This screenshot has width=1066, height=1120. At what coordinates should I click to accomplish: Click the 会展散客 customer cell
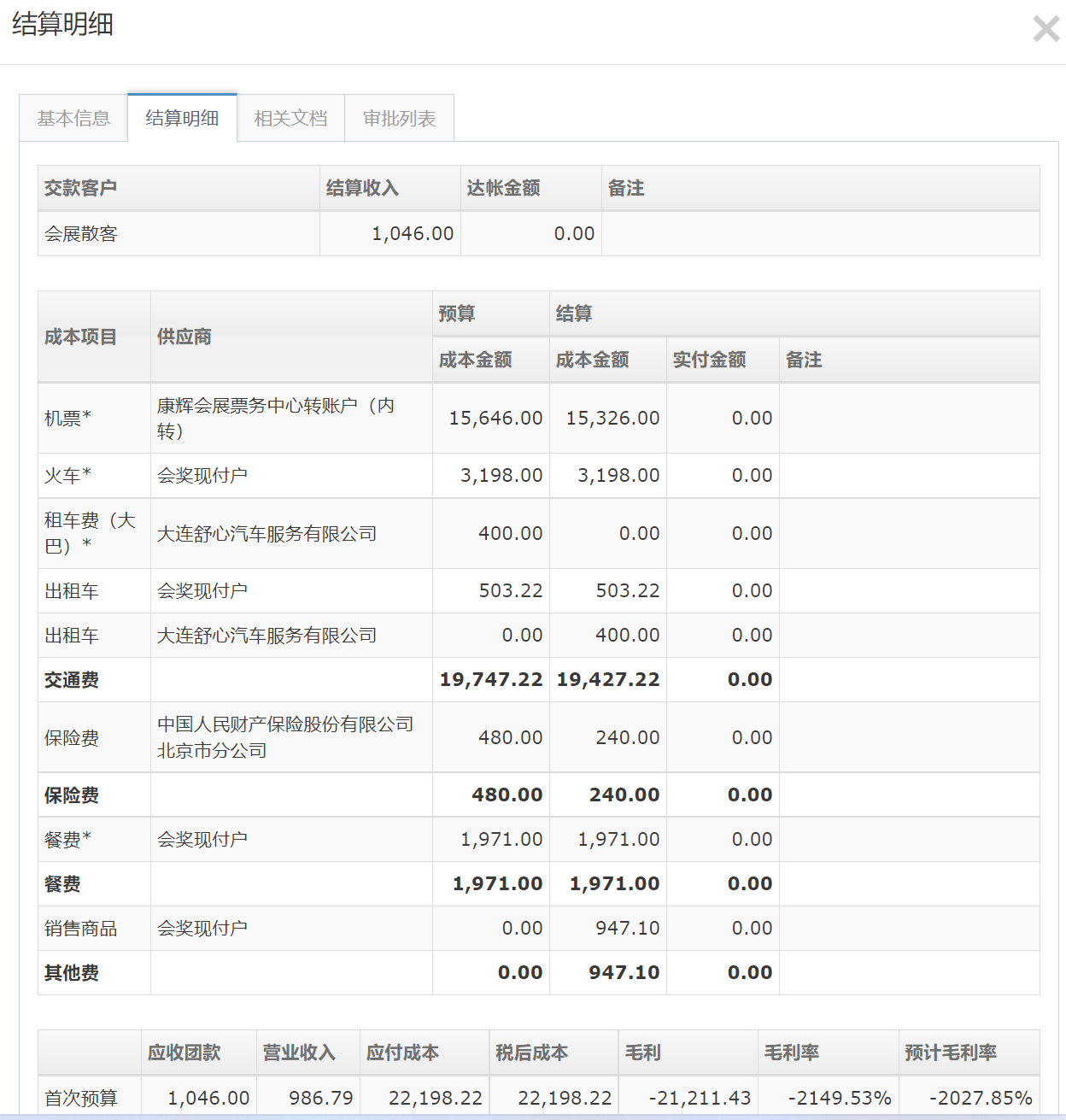(81, 234)
